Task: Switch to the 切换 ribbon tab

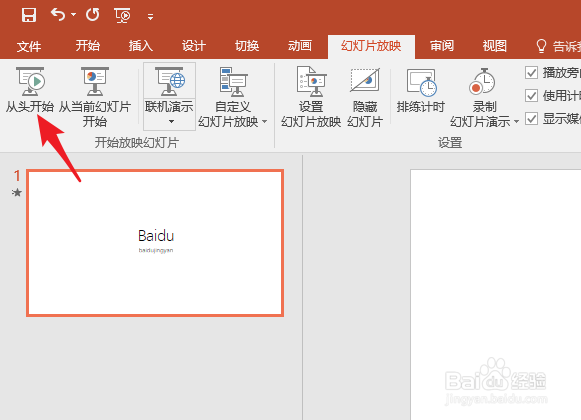Action: 247,46
